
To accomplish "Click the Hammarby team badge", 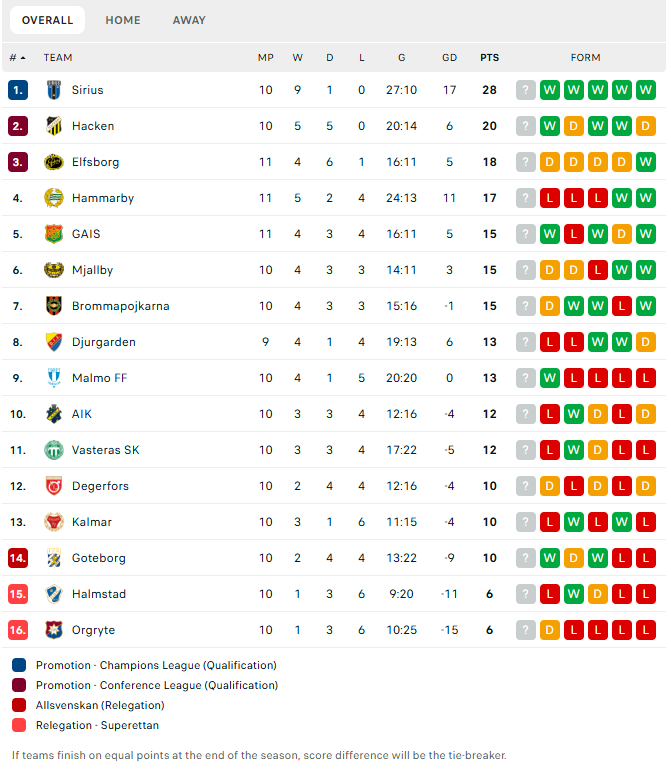I will point(54,198).
